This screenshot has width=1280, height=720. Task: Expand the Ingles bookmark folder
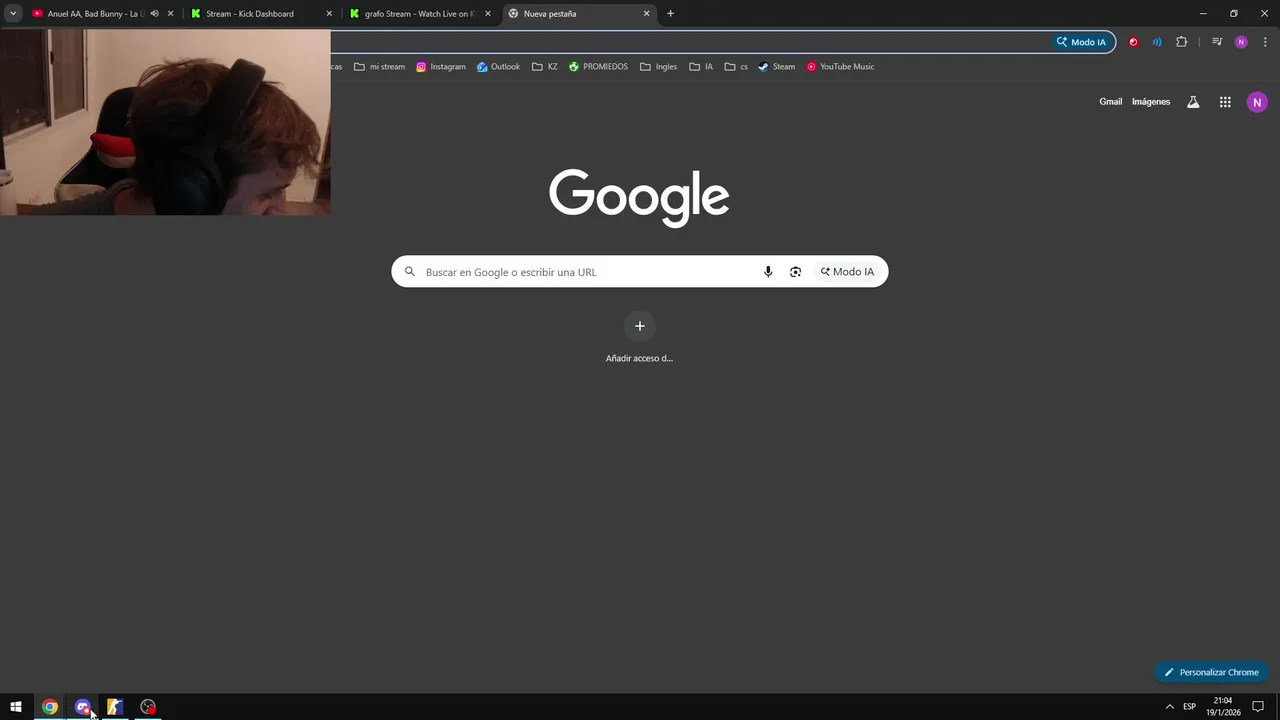point(658,67)
